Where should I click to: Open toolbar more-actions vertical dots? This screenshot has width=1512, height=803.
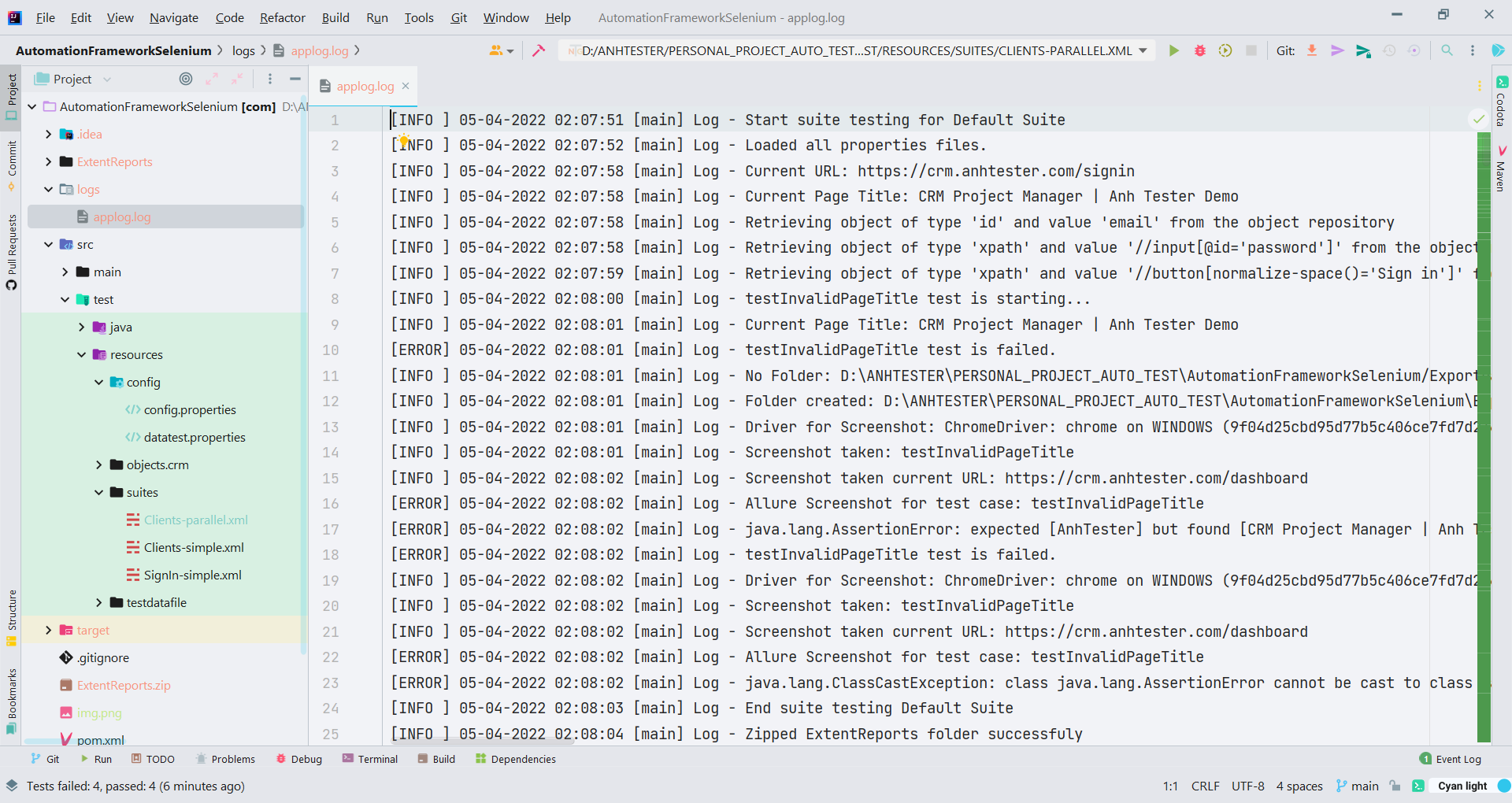(1472, 50)
